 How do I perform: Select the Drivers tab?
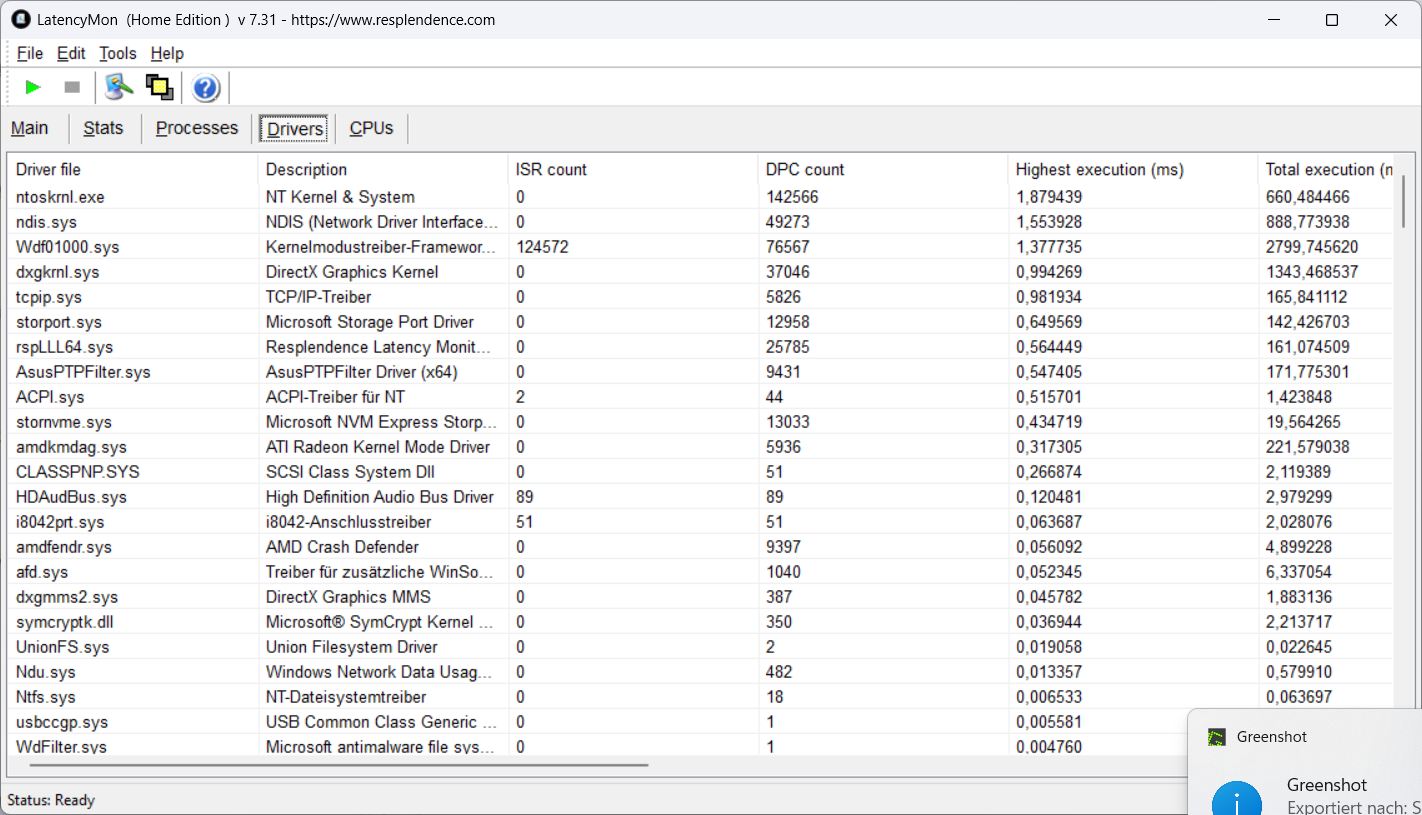coord(295,128)
